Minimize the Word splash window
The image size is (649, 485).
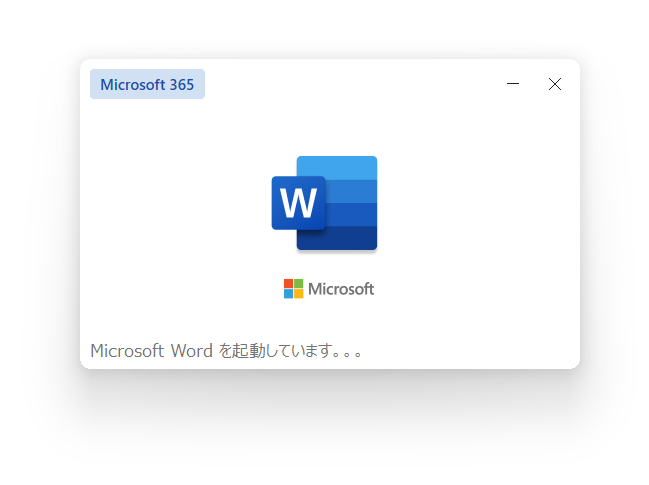point(513,84)
